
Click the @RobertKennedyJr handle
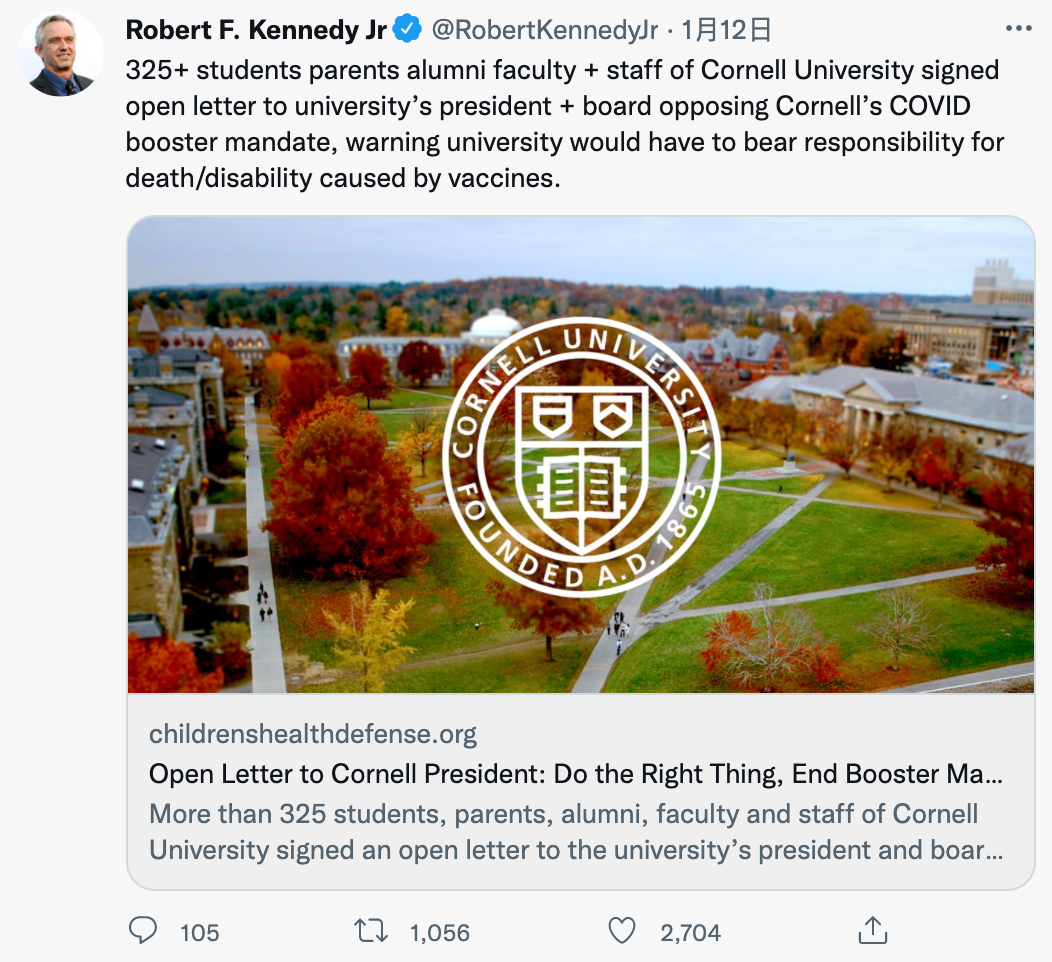(x=545, y=31)
